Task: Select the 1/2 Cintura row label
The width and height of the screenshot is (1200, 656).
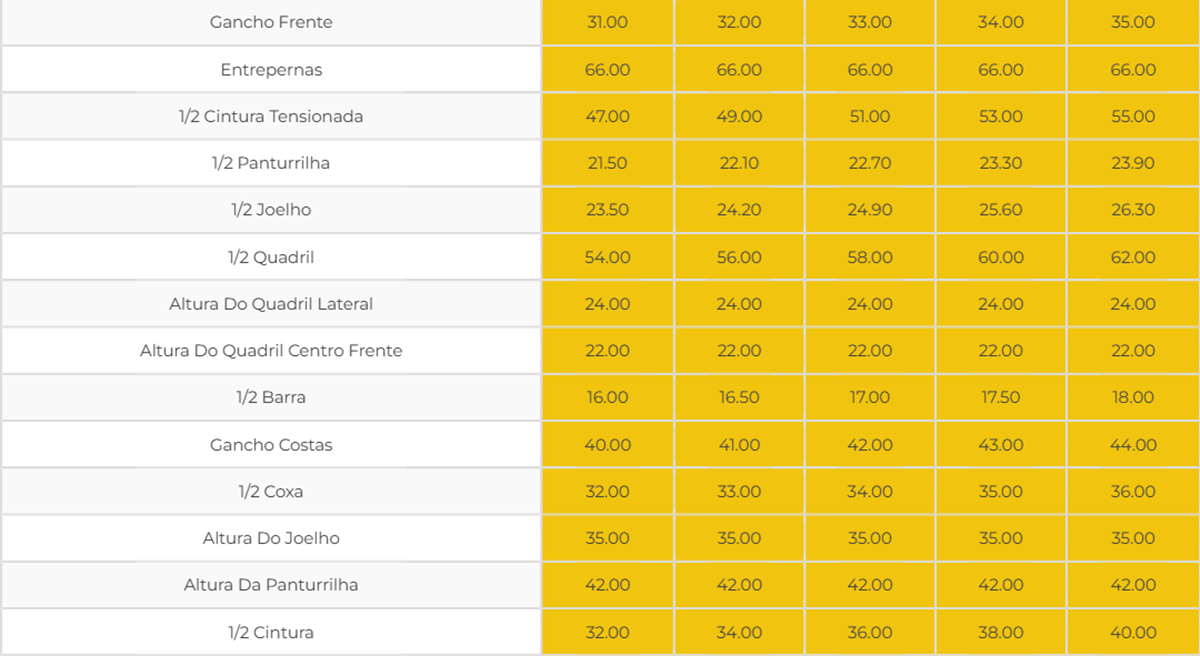Action: pos(271,633)
